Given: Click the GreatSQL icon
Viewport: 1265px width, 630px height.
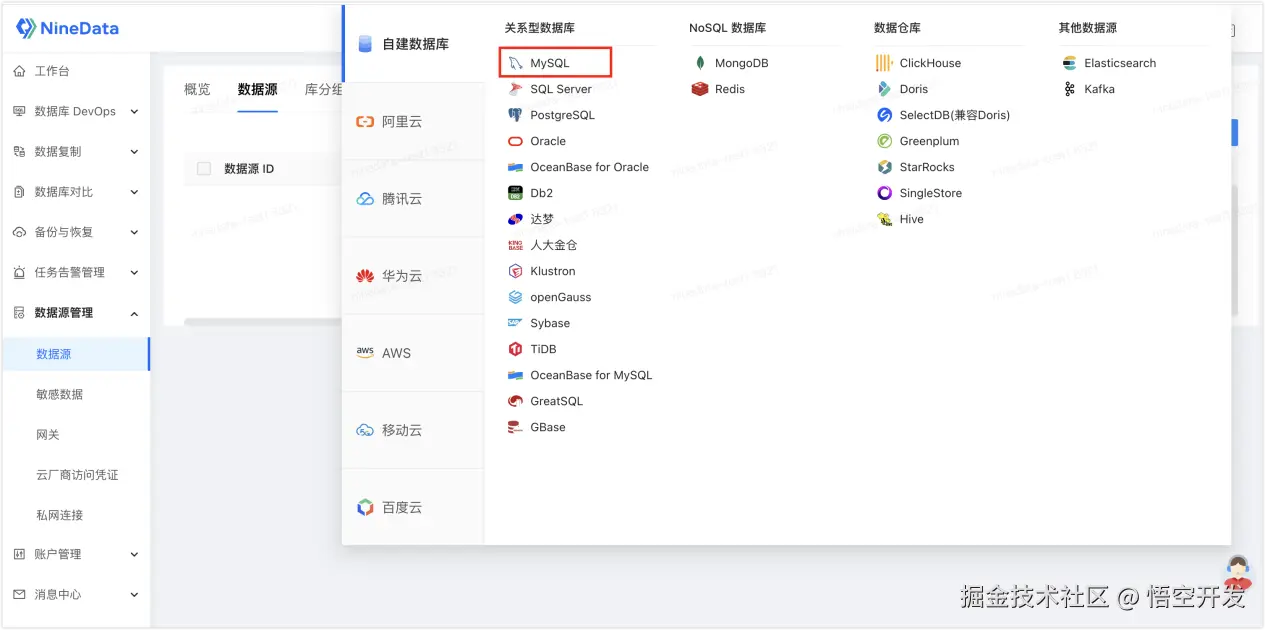Looking at the screenshot, I should coord(515,401).
